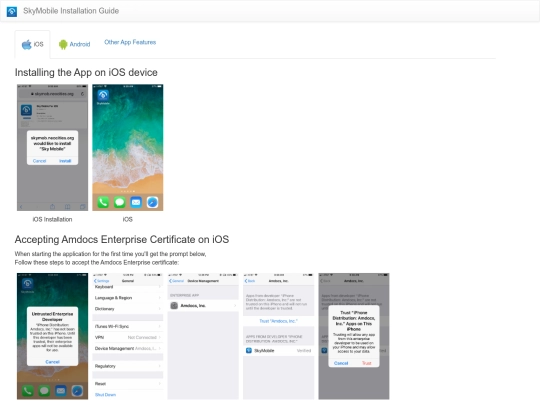Click Back on the Amdocs, Inc. screen
Image resolution: width=540 pixels, height=405 pixels.
(250, 281)
